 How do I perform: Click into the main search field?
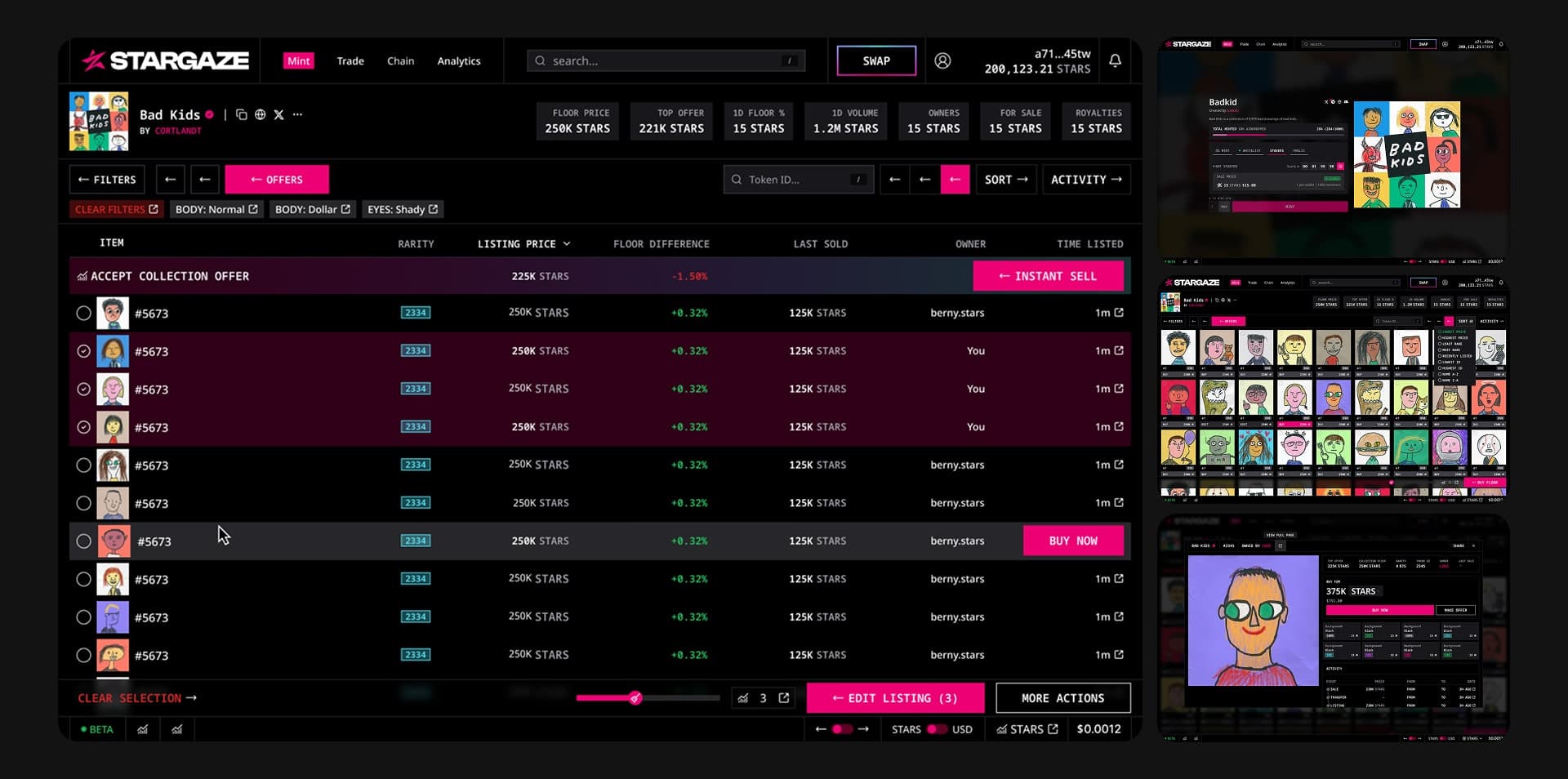click(x=666, y=60)
